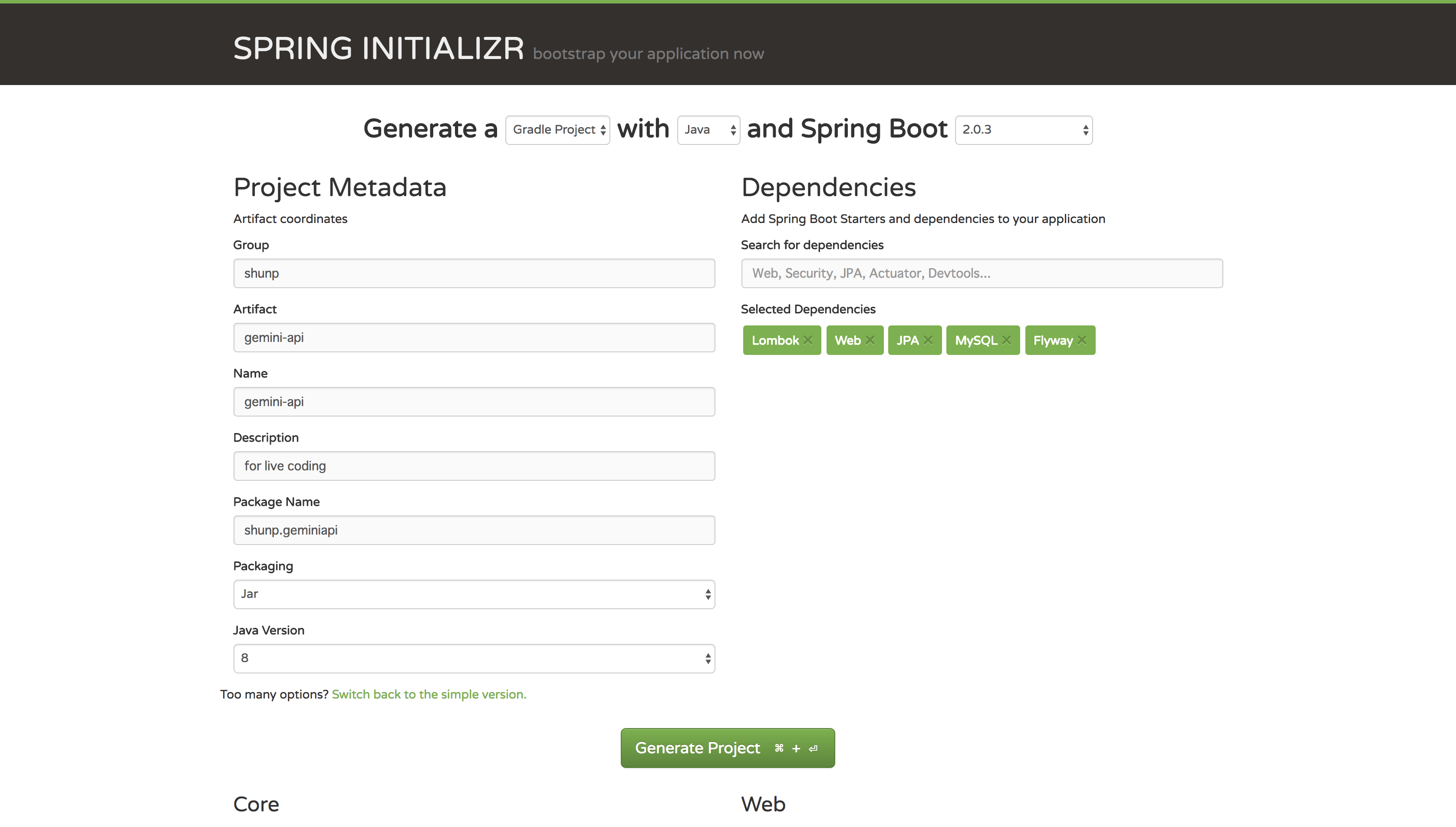This screenshot has width=1456, height=827.
Task: Remove the Lombok dependency chip
Action: [x=808, y=340]
